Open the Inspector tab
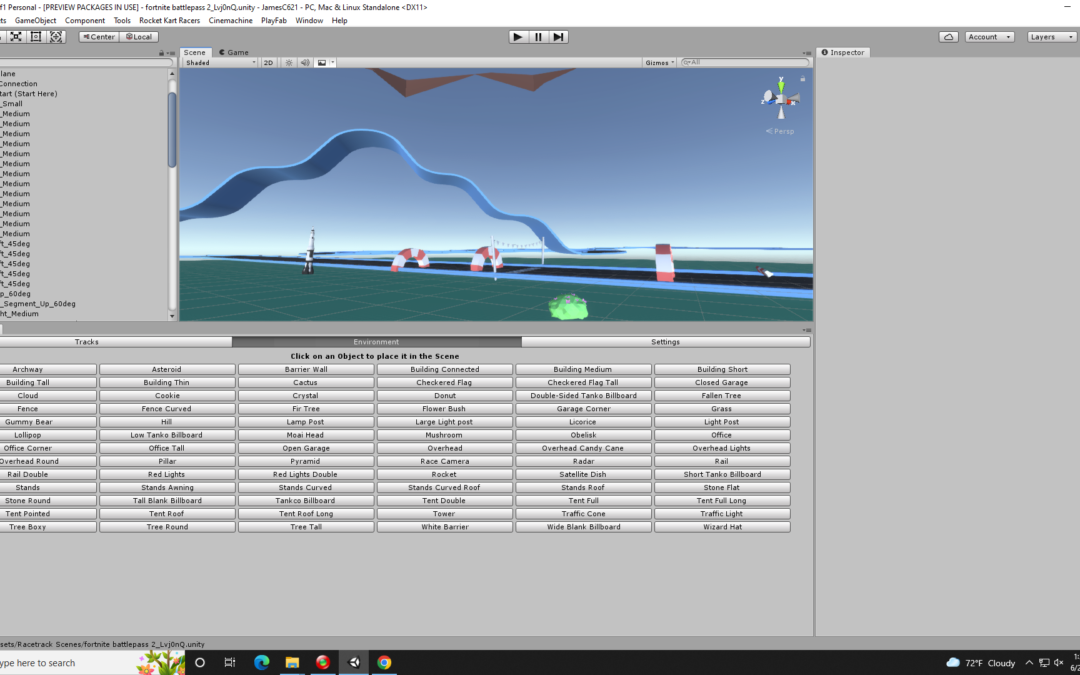This screenshot has height=675, width=1080. click(842, 52)
